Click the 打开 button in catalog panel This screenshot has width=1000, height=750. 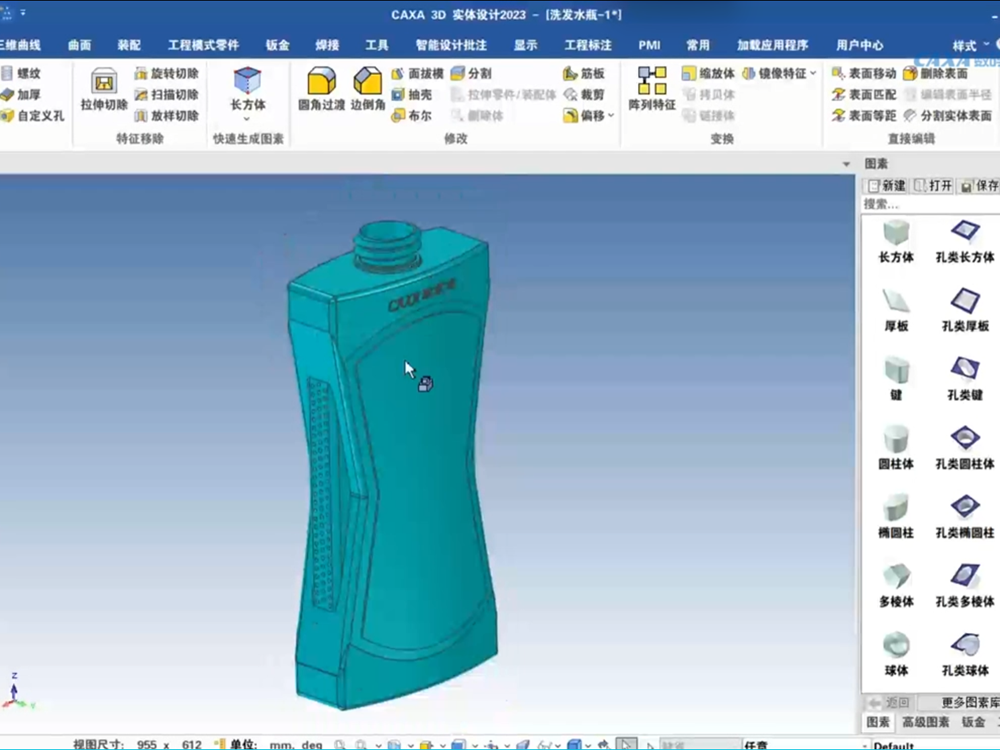(x=934, y=186)
